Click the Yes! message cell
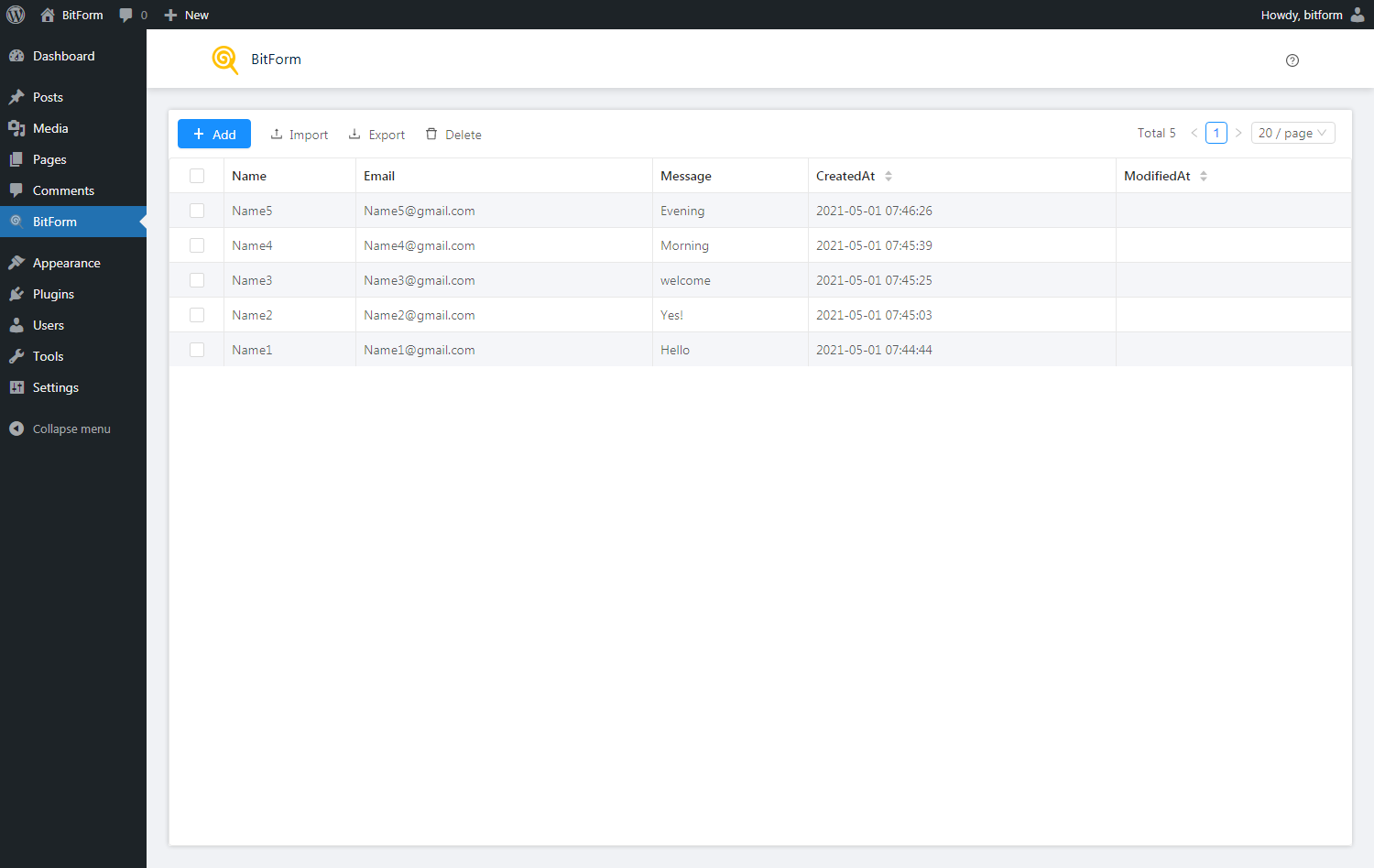Viewport: 1374px width, 868px height. [x=730, y=315]
